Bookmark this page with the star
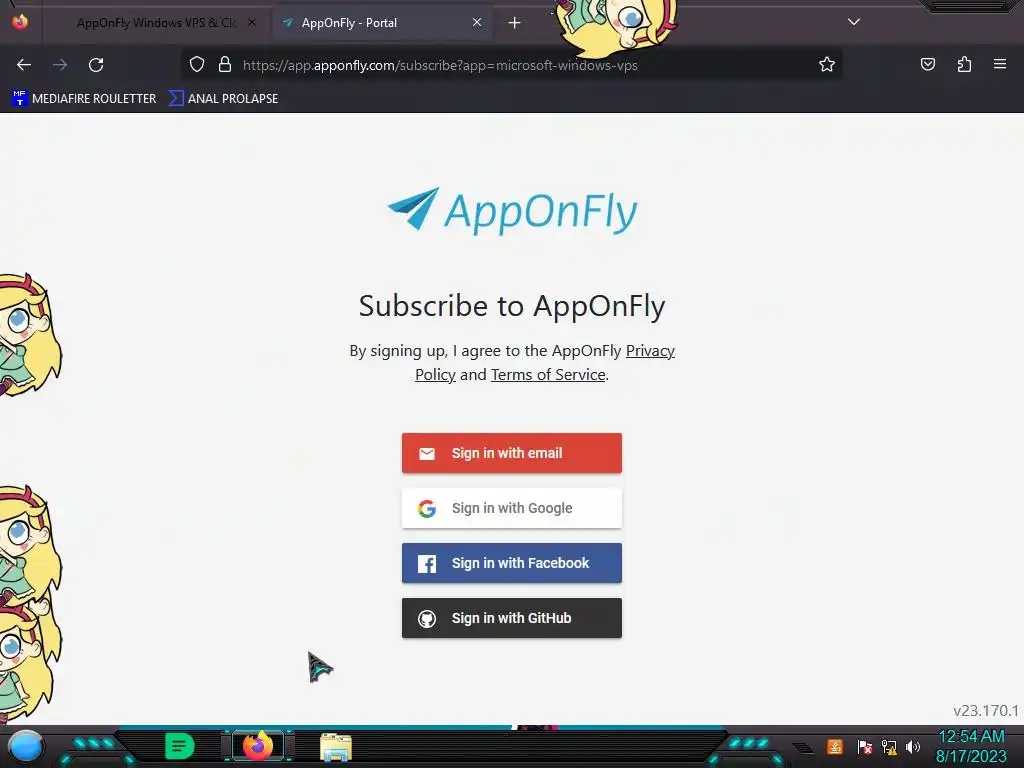The image size is (1024, 768). coord(827,65)
